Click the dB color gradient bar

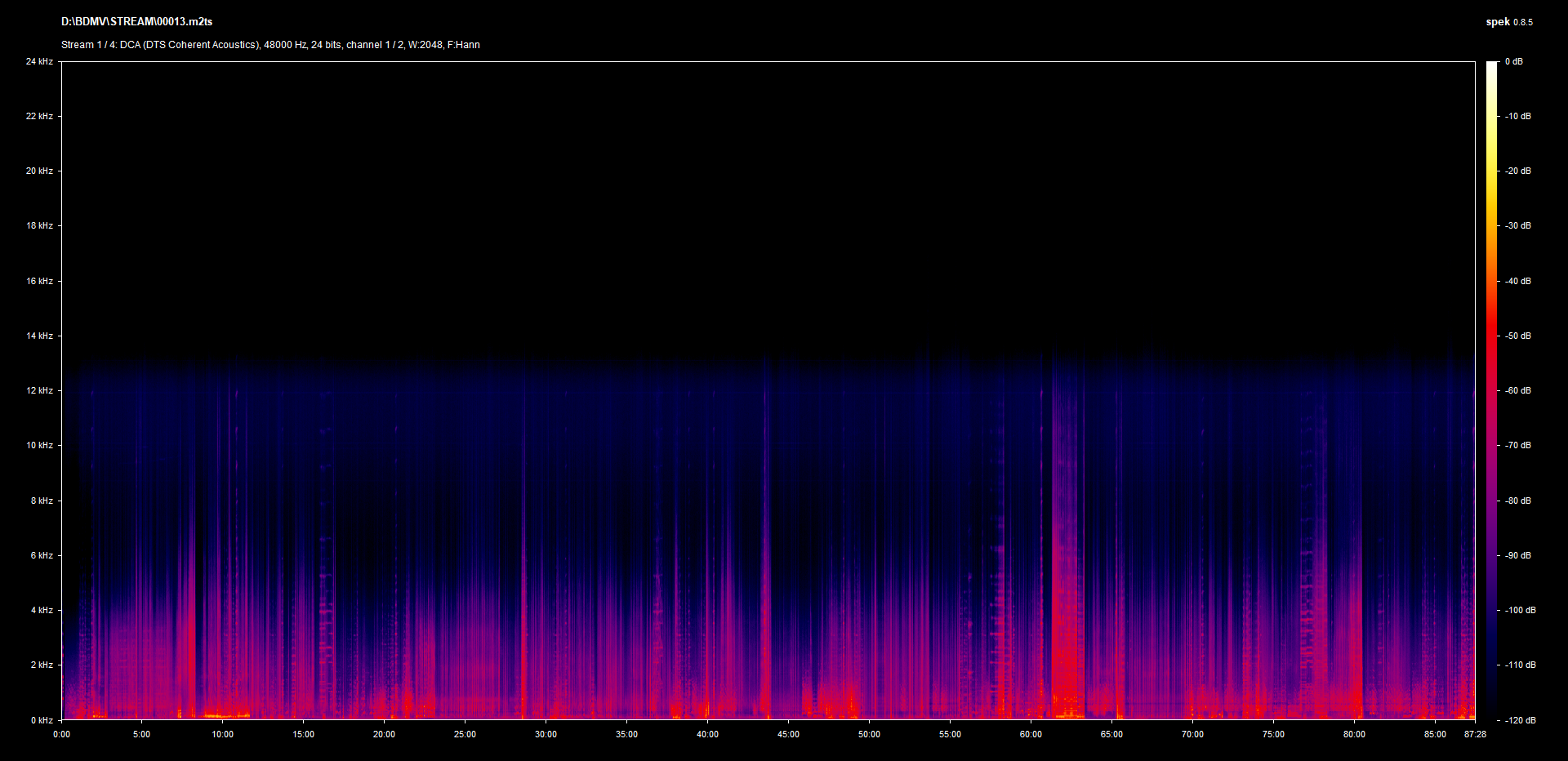tap(1491, 390)
